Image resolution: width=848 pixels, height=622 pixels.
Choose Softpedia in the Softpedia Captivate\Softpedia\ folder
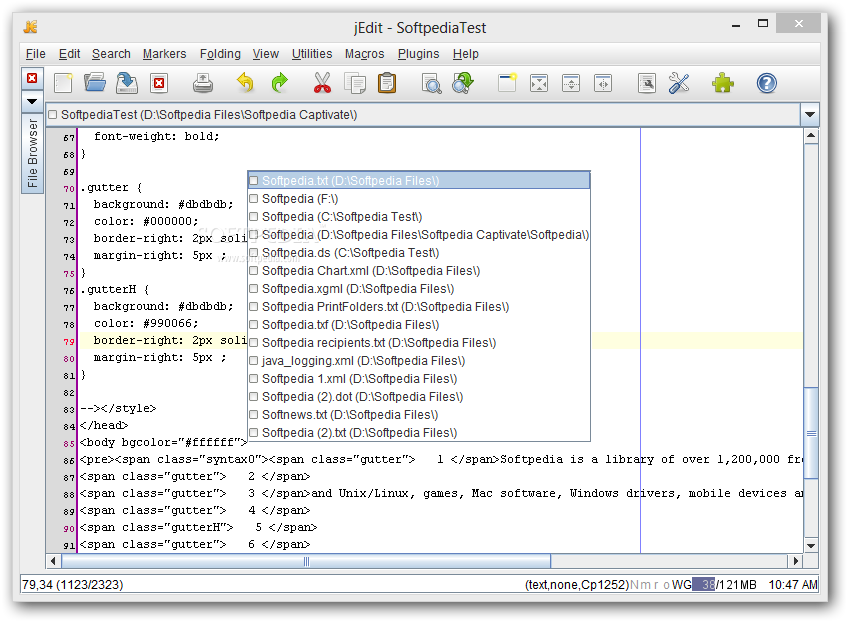coord(419,234)
